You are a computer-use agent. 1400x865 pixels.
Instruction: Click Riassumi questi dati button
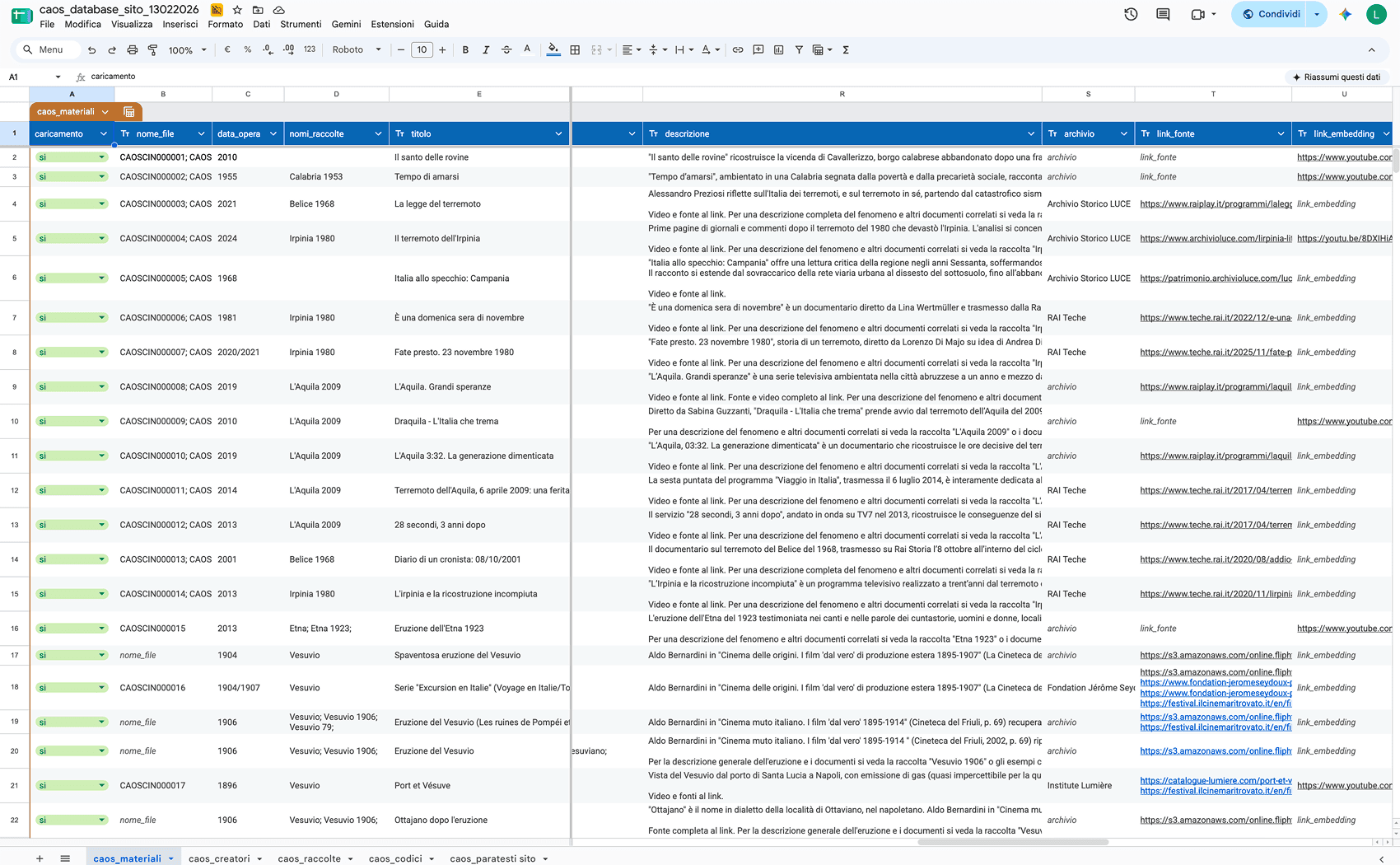click(1336, 77)
